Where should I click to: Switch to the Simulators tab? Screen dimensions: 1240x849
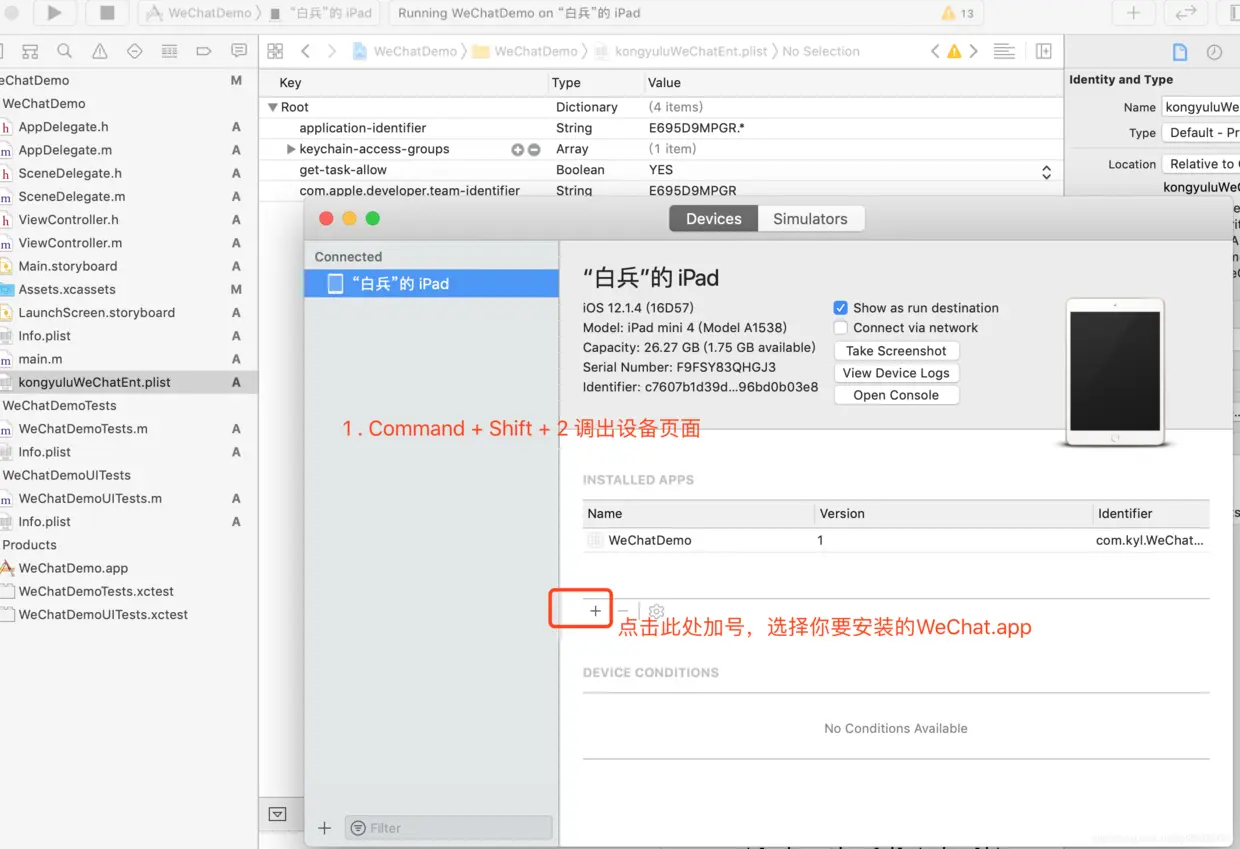click(810, 218)
